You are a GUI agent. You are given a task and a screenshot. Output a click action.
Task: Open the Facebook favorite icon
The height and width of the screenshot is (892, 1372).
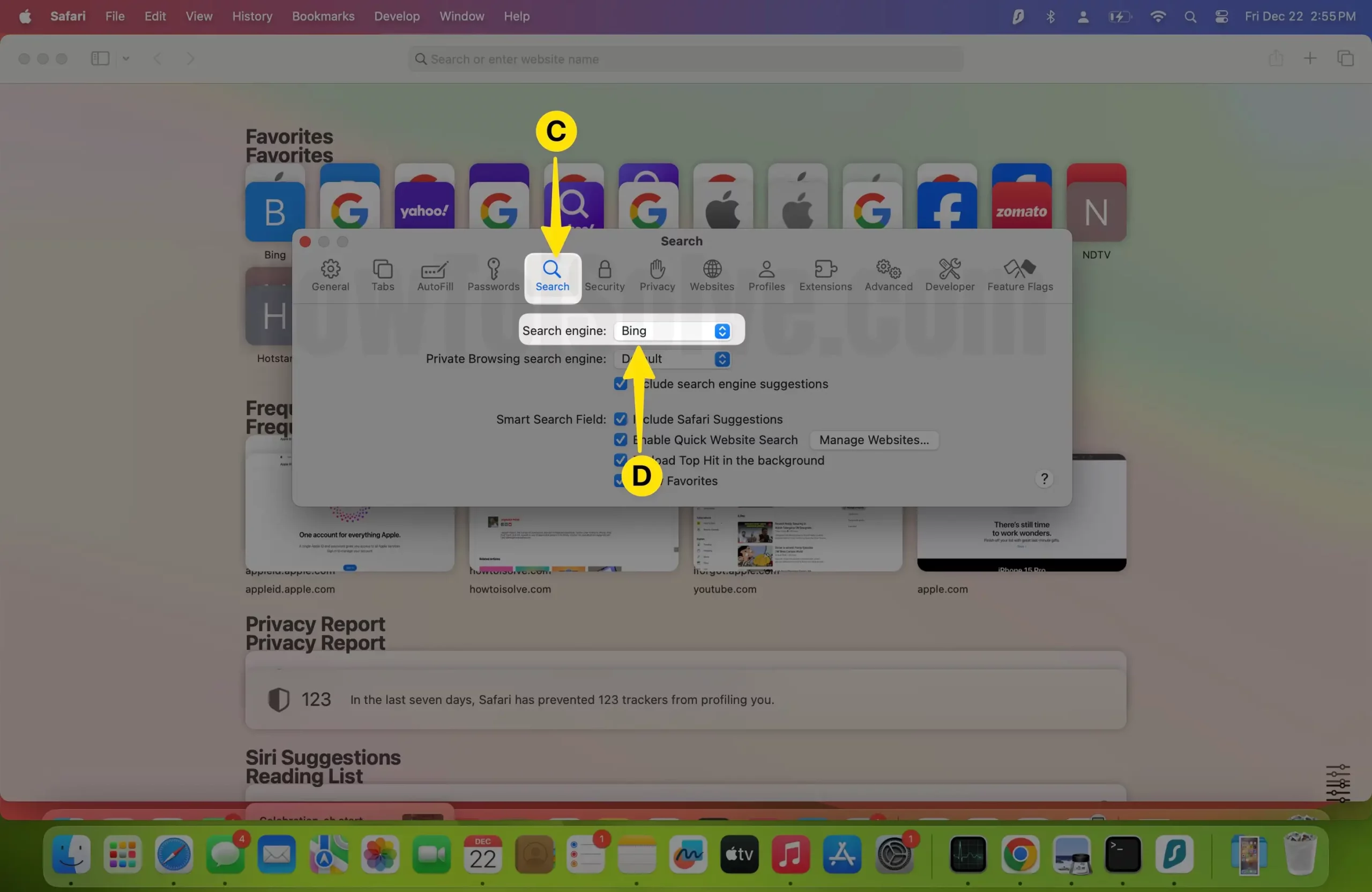point(946,206)
